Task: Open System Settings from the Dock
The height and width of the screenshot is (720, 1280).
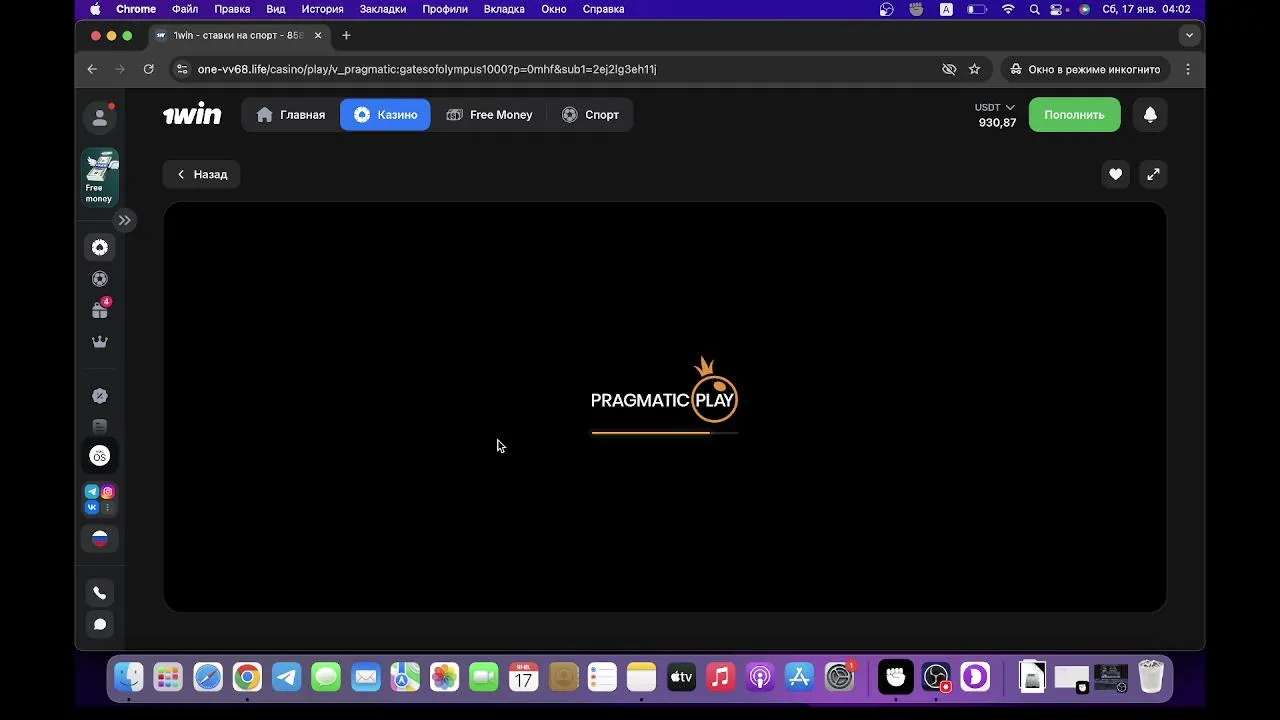Action: click(839, 678)
